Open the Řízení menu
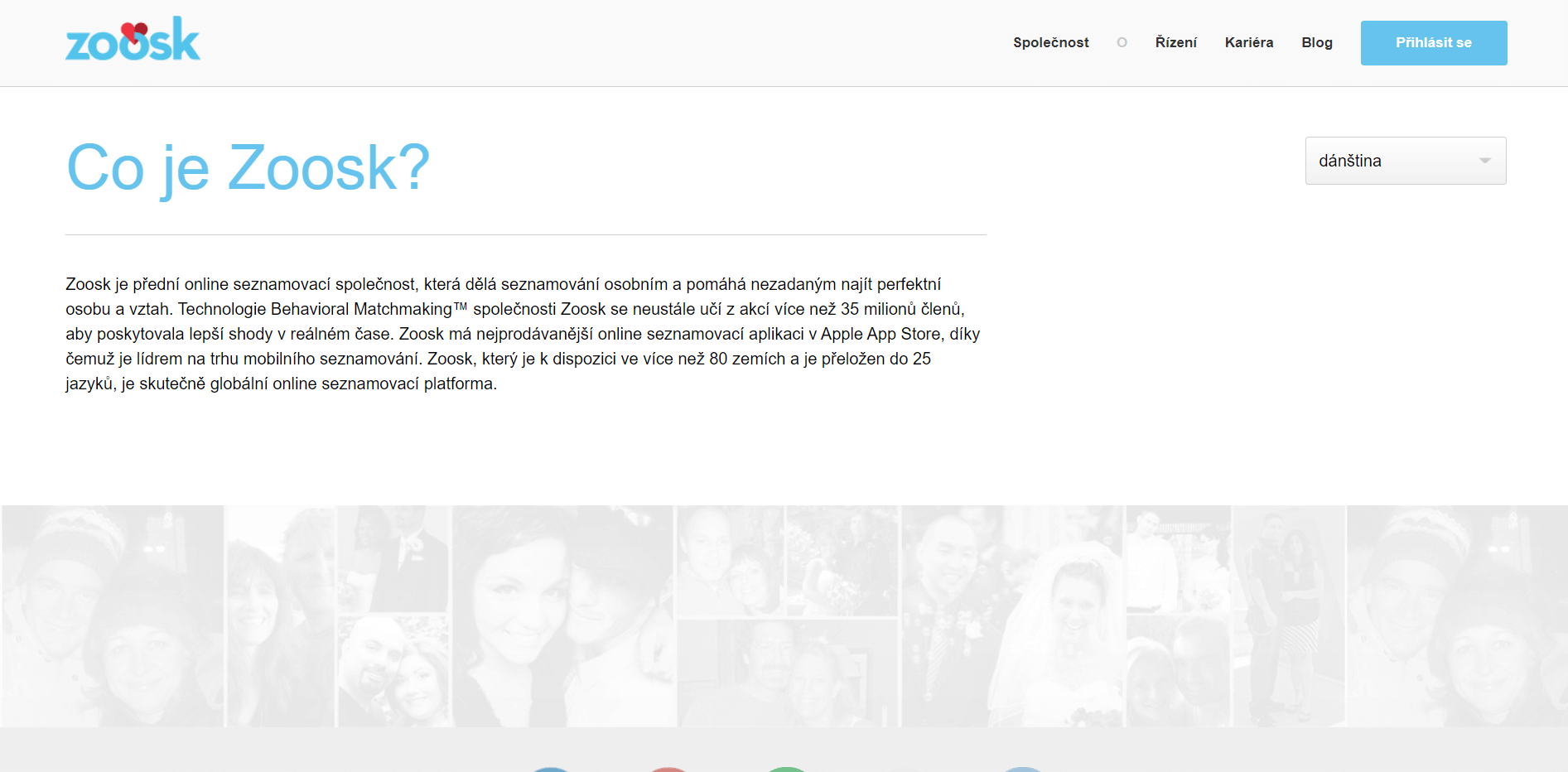1568x772 pixels. tap(1175, 42)
